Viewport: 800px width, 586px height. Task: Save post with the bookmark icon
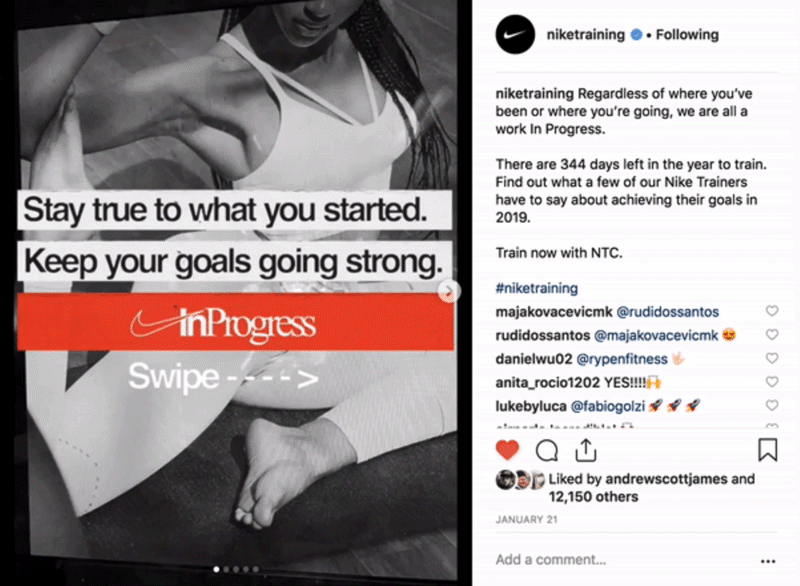click(767, 450)
